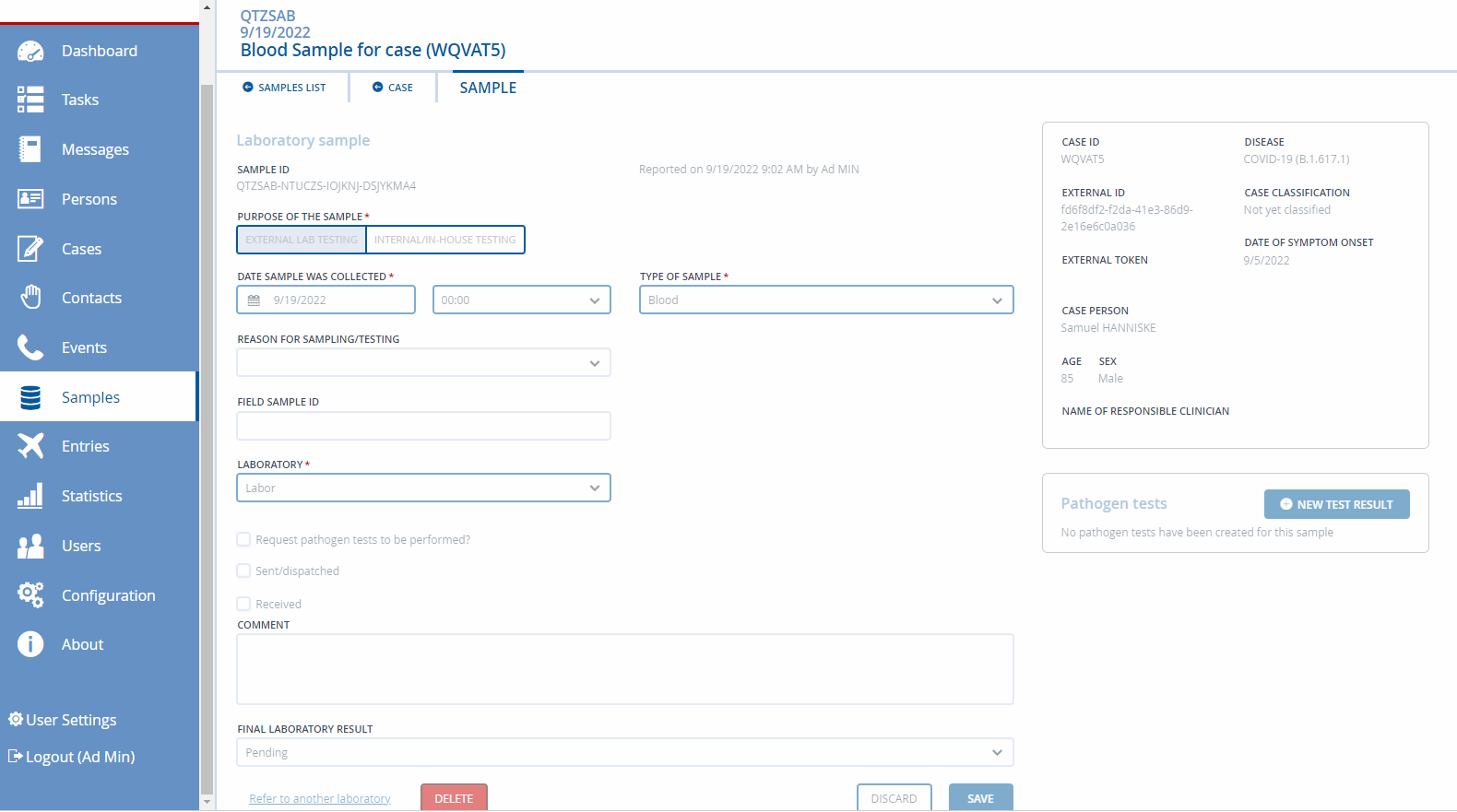Click the red Delete button
Viewport: 1457px width, 812px height.
coord(454,798)
